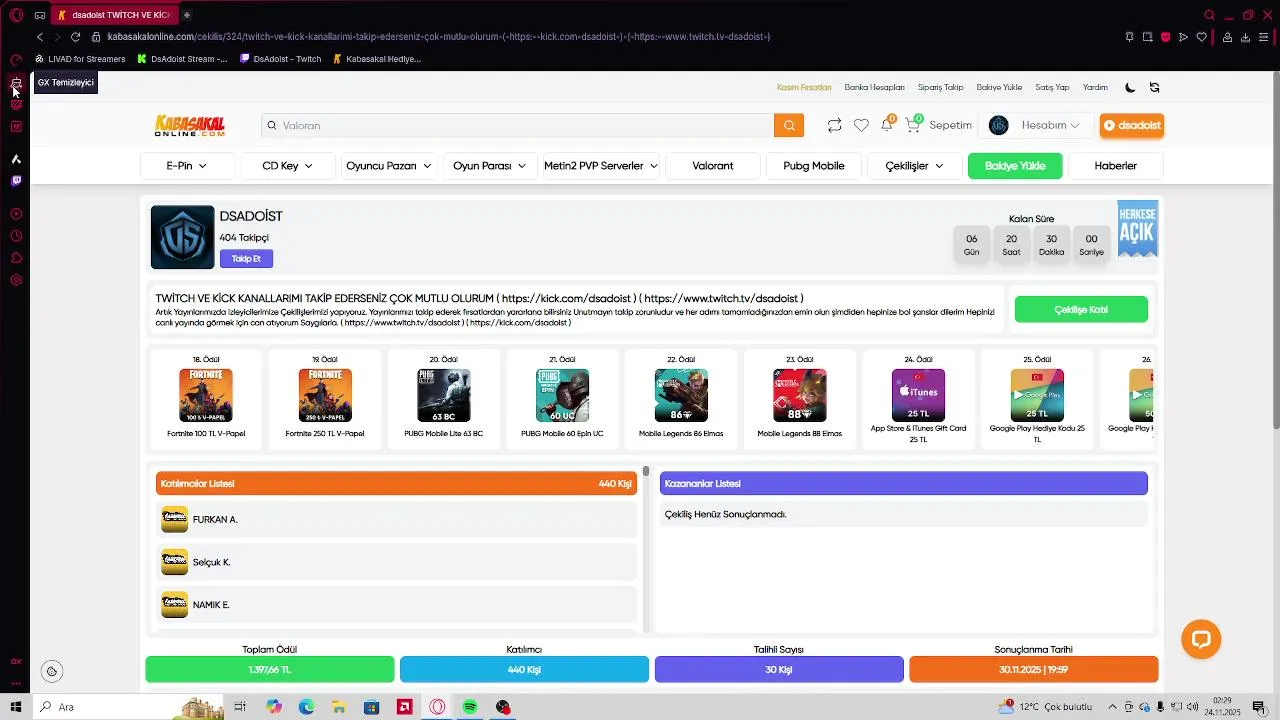Click the Kabasakal Online logo
The height and width of the screenshot is (720, 1280).
point(190,125)
